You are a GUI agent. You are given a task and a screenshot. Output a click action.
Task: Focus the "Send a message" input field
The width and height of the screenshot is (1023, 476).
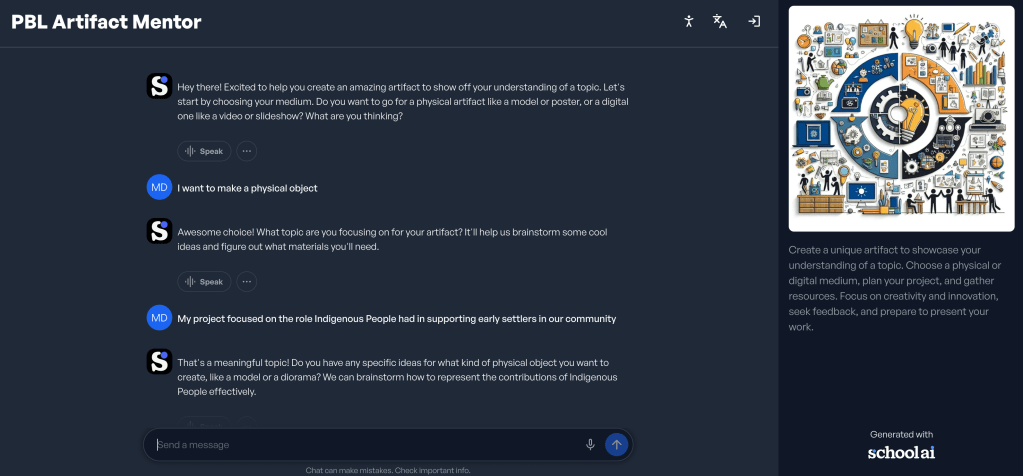[365, 445]
